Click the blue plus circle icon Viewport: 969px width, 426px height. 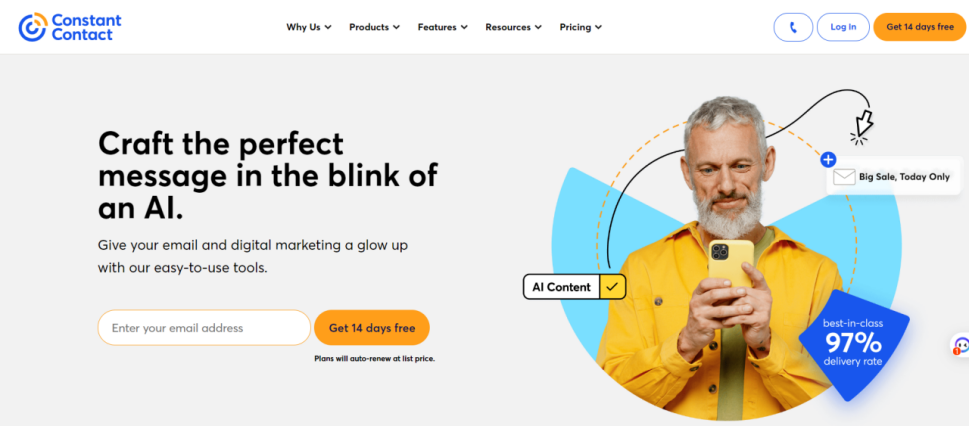point(828,160)
